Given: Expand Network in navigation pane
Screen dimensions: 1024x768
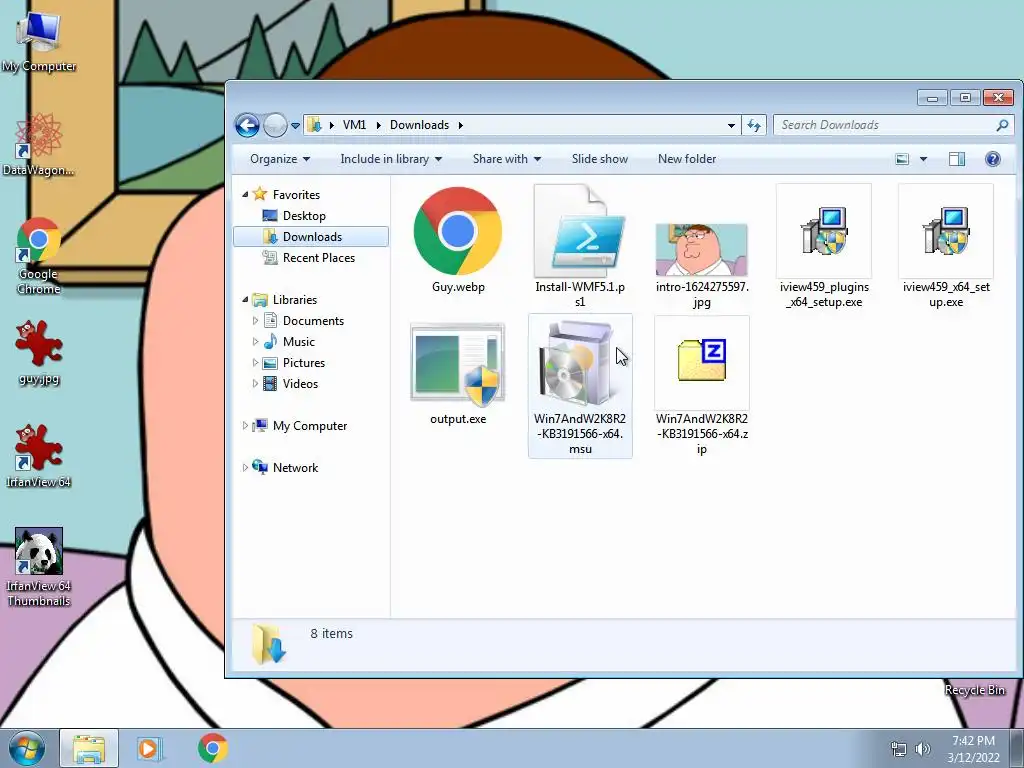Looking at the screenshot, I should point(245,468).
